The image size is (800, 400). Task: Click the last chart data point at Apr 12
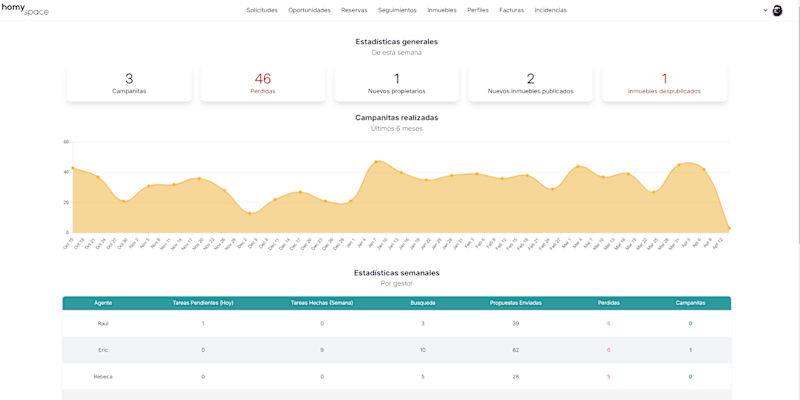(729, 228)
